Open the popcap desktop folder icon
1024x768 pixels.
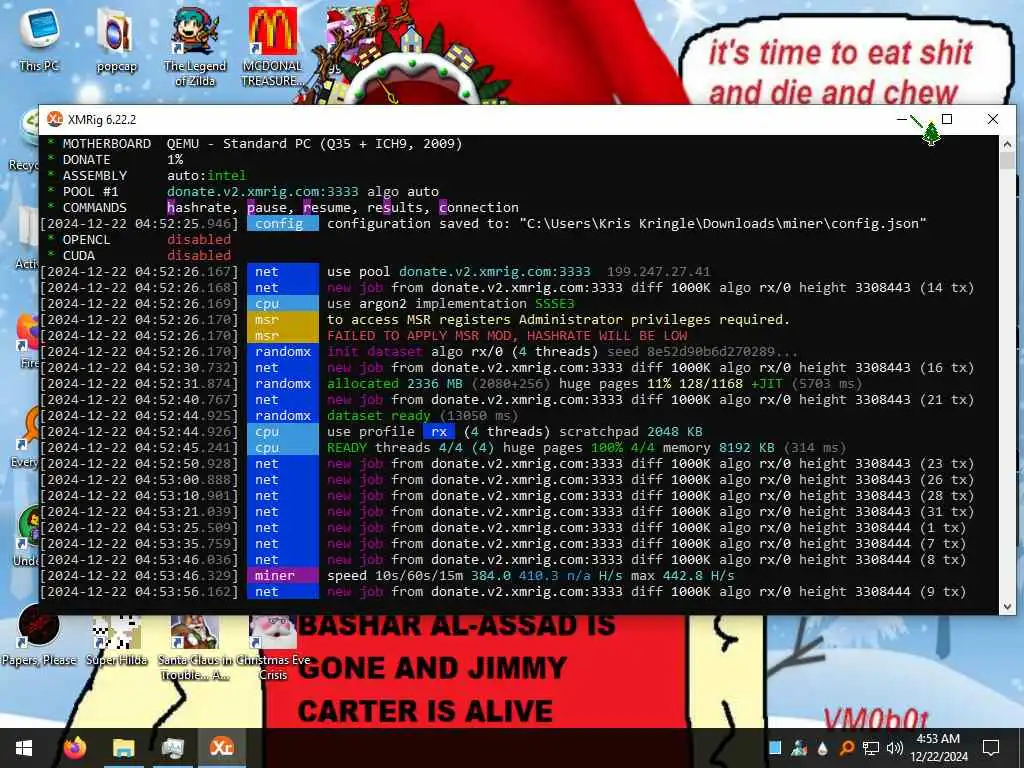pos(116,39)
